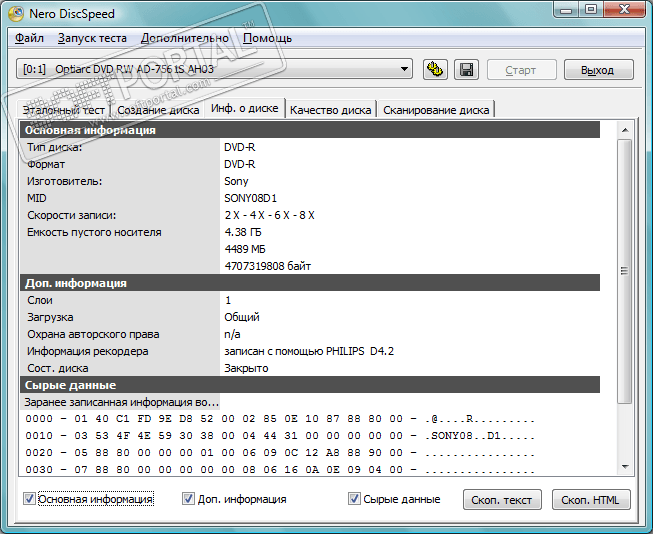Click the capacity value 4.38 ГБ
Viewport: 653px width, 534px height.
(243, 232)
